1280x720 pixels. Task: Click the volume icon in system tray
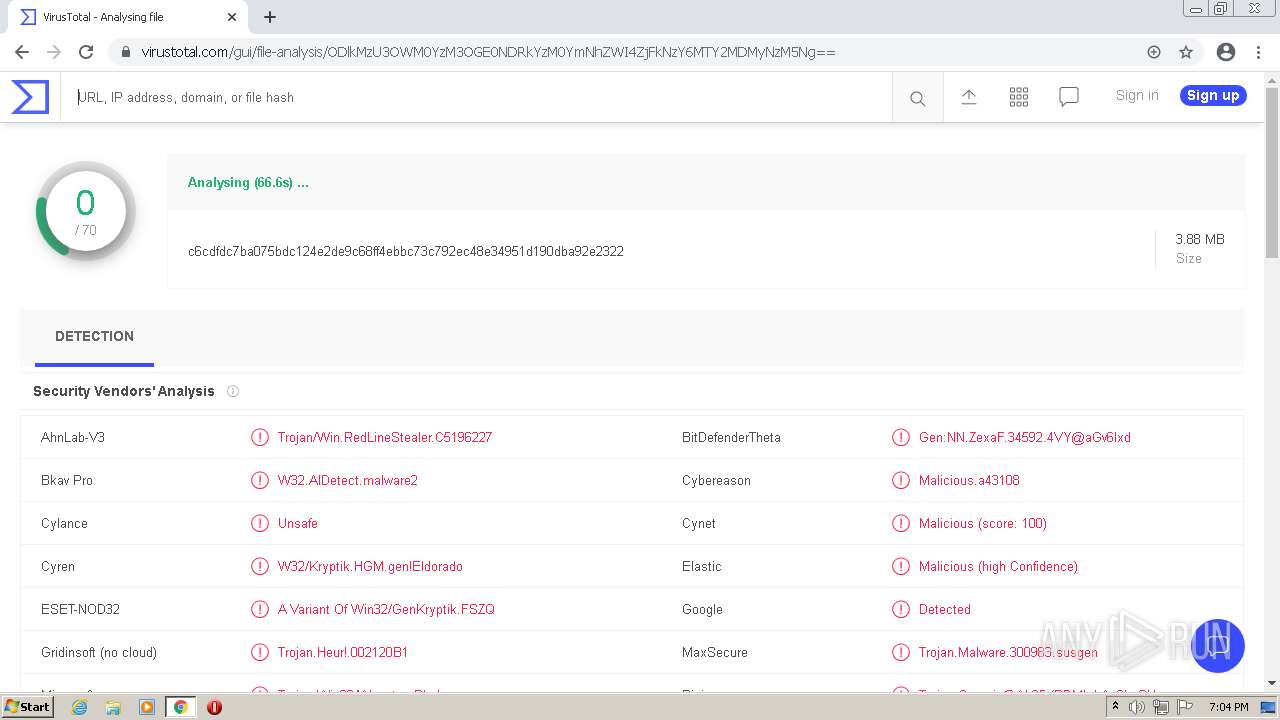coord(1137,707)
